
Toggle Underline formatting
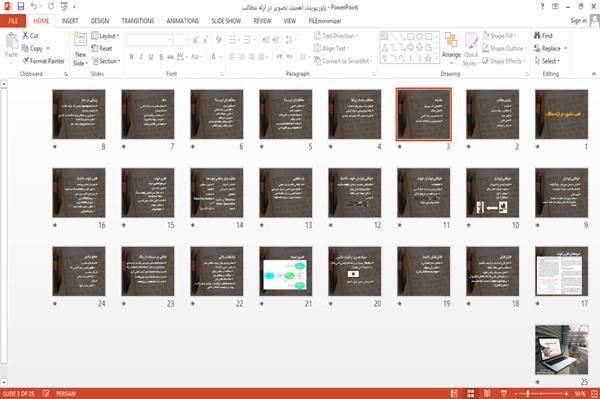151,57
